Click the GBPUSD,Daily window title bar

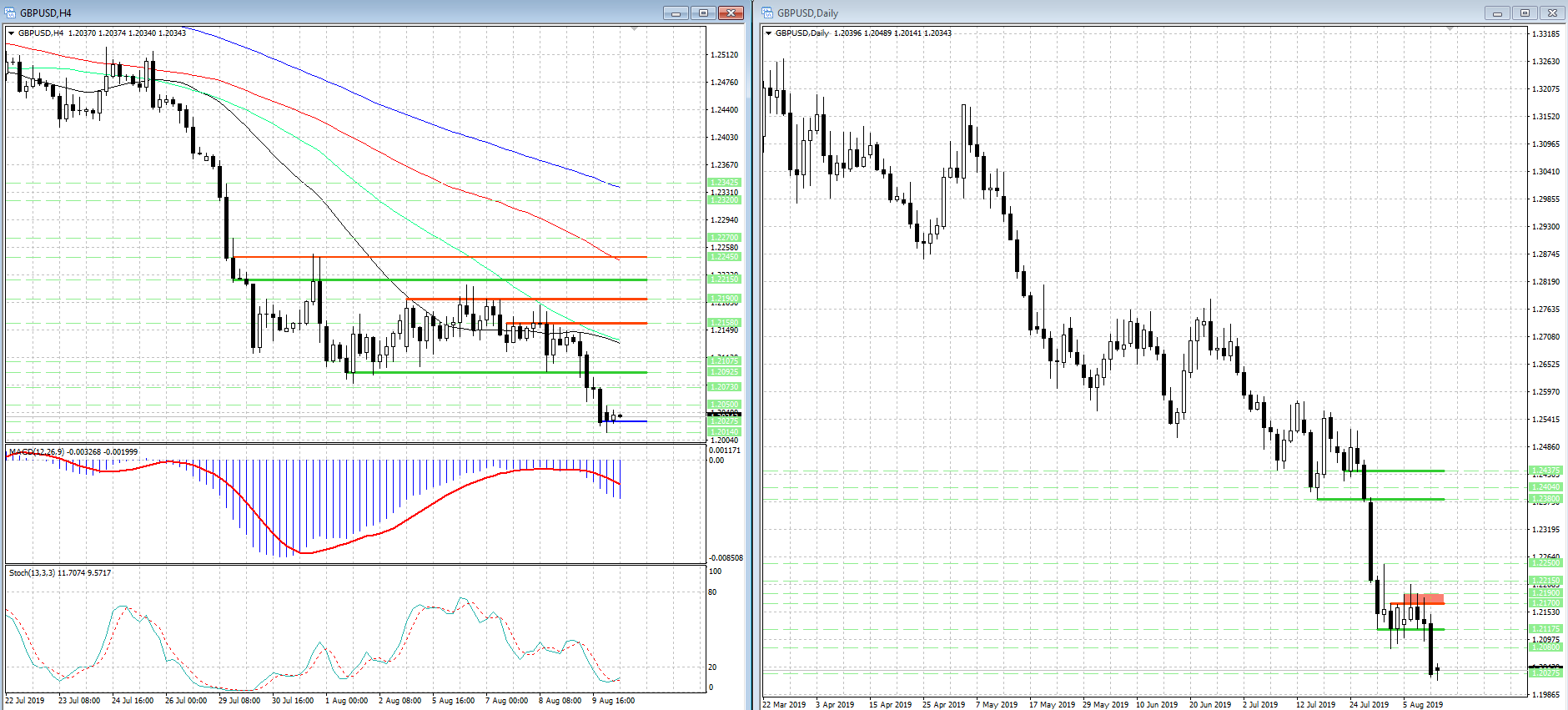[x=1084, y=13]
